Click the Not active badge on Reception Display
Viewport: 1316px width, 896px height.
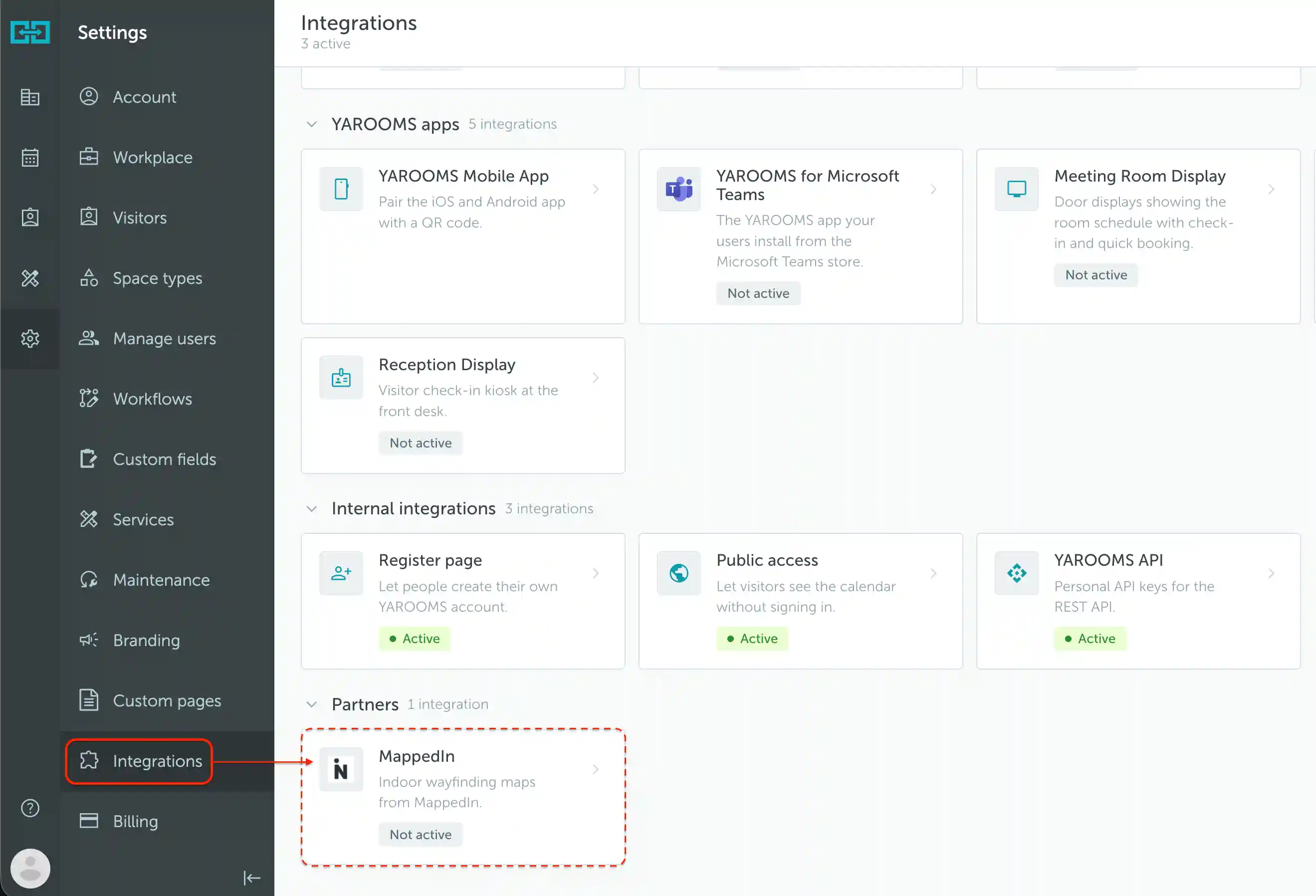(421, 443)
